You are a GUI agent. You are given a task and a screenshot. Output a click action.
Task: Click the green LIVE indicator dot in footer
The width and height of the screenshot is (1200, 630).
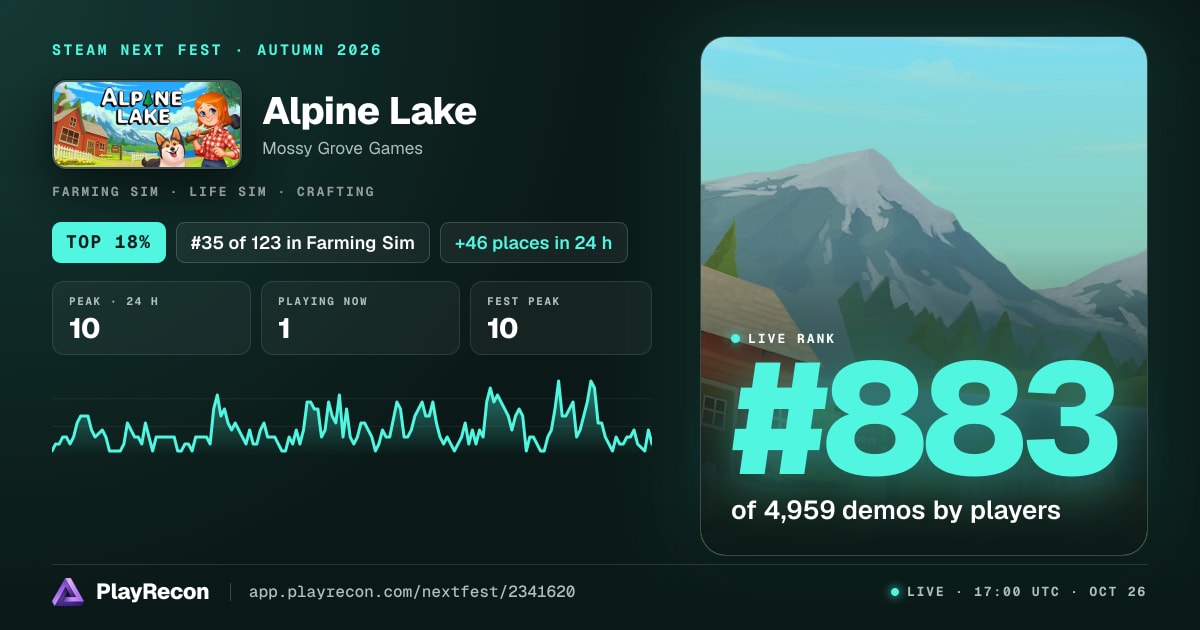click(895, 592)
